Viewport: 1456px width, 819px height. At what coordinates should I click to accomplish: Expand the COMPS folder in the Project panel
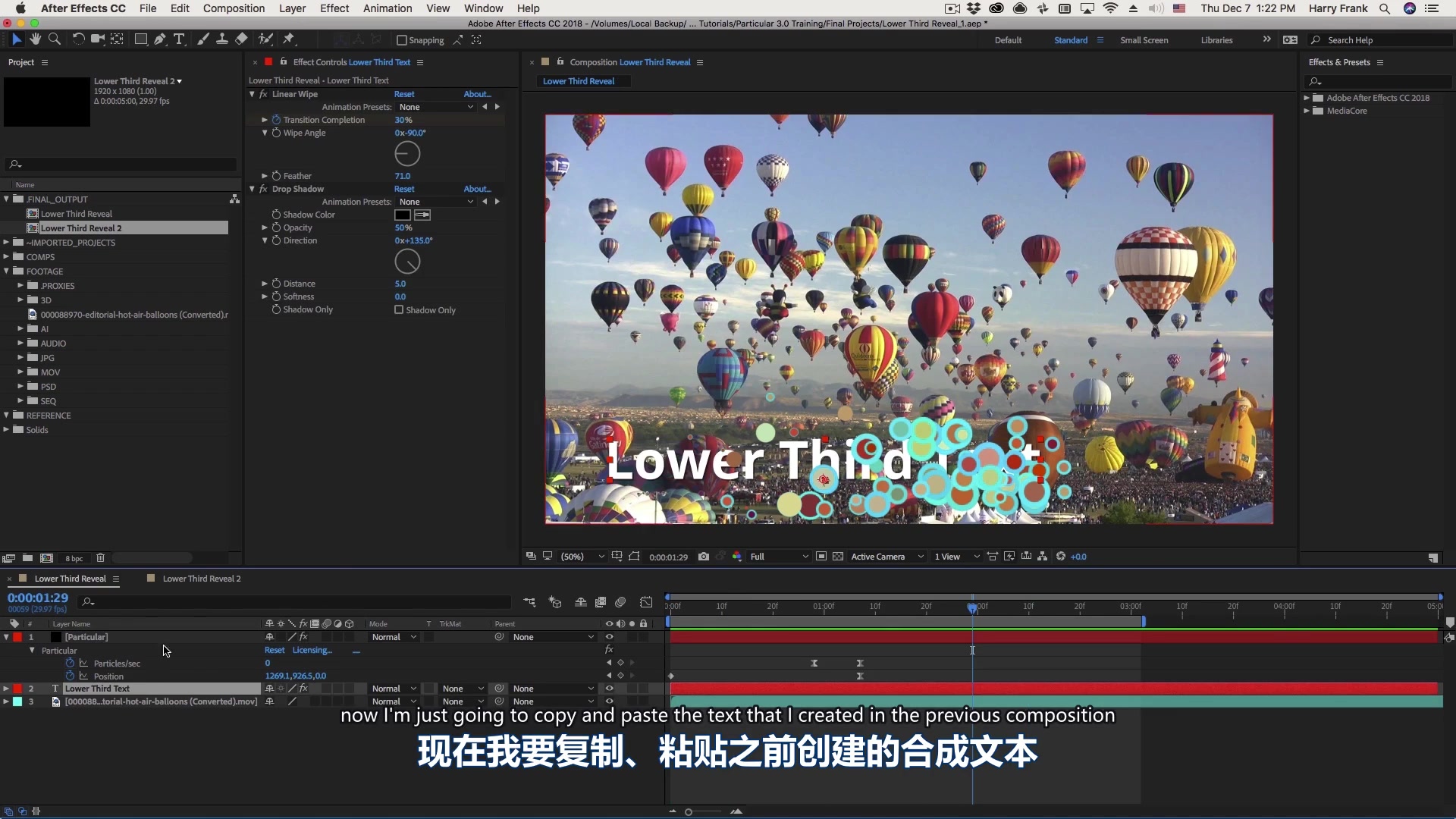tap(7, 257)
